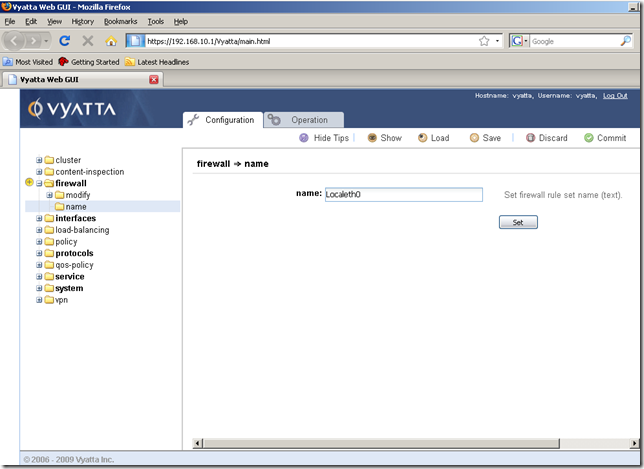The width and height of the screenshot is (644, 469).
Task: Bookmark page using star icon in address bar
Action: (x=484, y=41)
